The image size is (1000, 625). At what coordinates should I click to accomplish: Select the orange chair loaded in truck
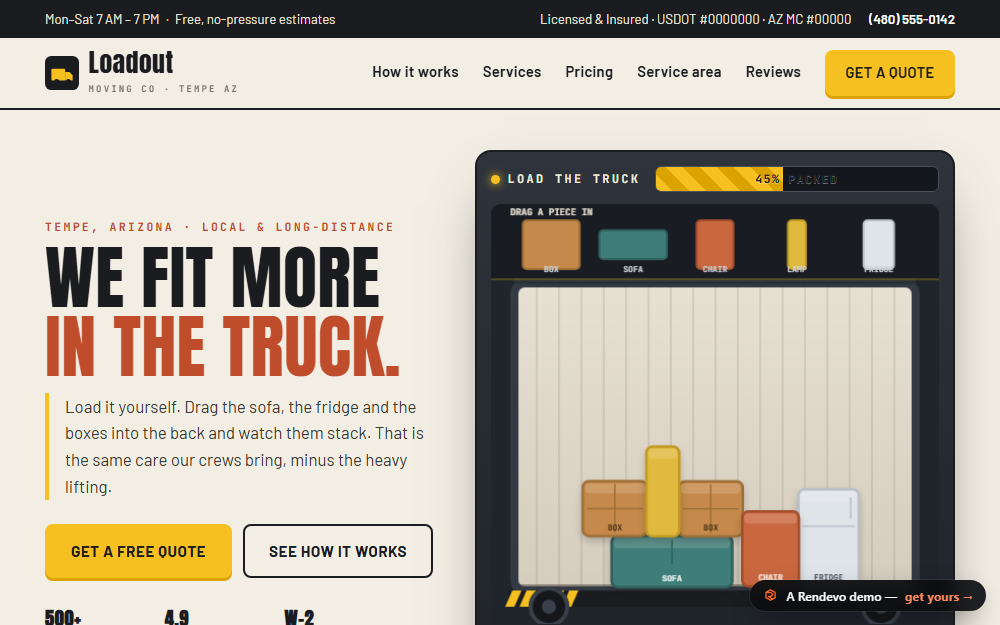(x=770, y=547)
